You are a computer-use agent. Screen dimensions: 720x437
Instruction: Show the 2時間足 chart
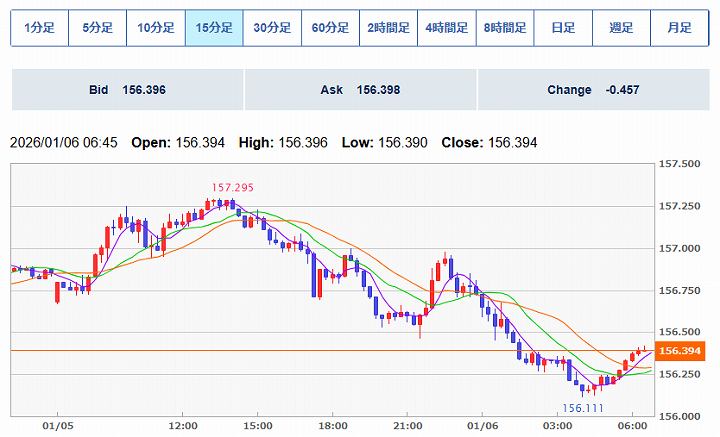388,28
